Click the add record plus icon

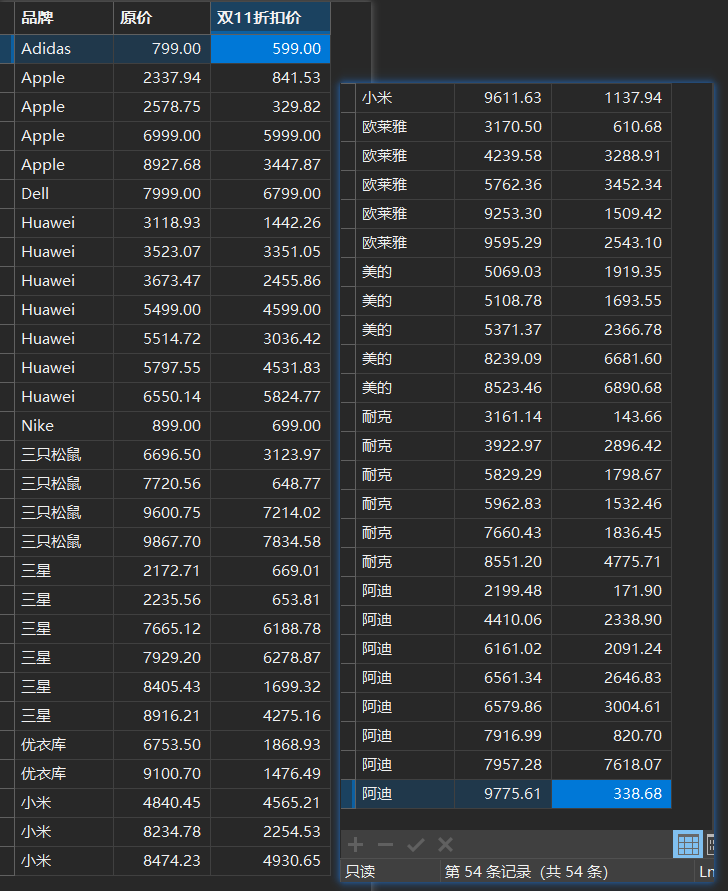pyautogui.click(x=355, y=845)
